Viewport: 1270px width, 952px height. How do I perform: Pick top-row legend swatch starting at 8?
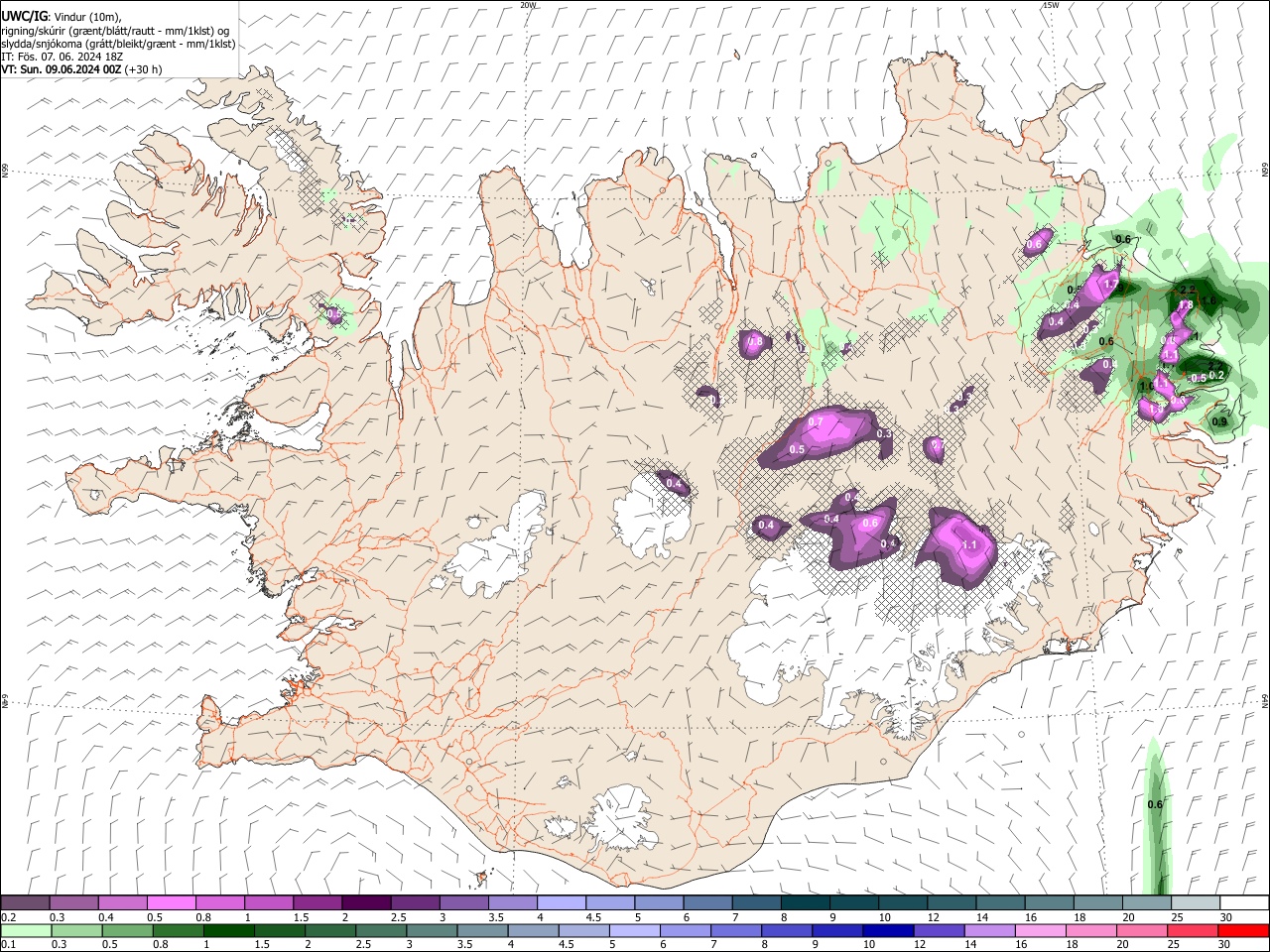point(805,903)
